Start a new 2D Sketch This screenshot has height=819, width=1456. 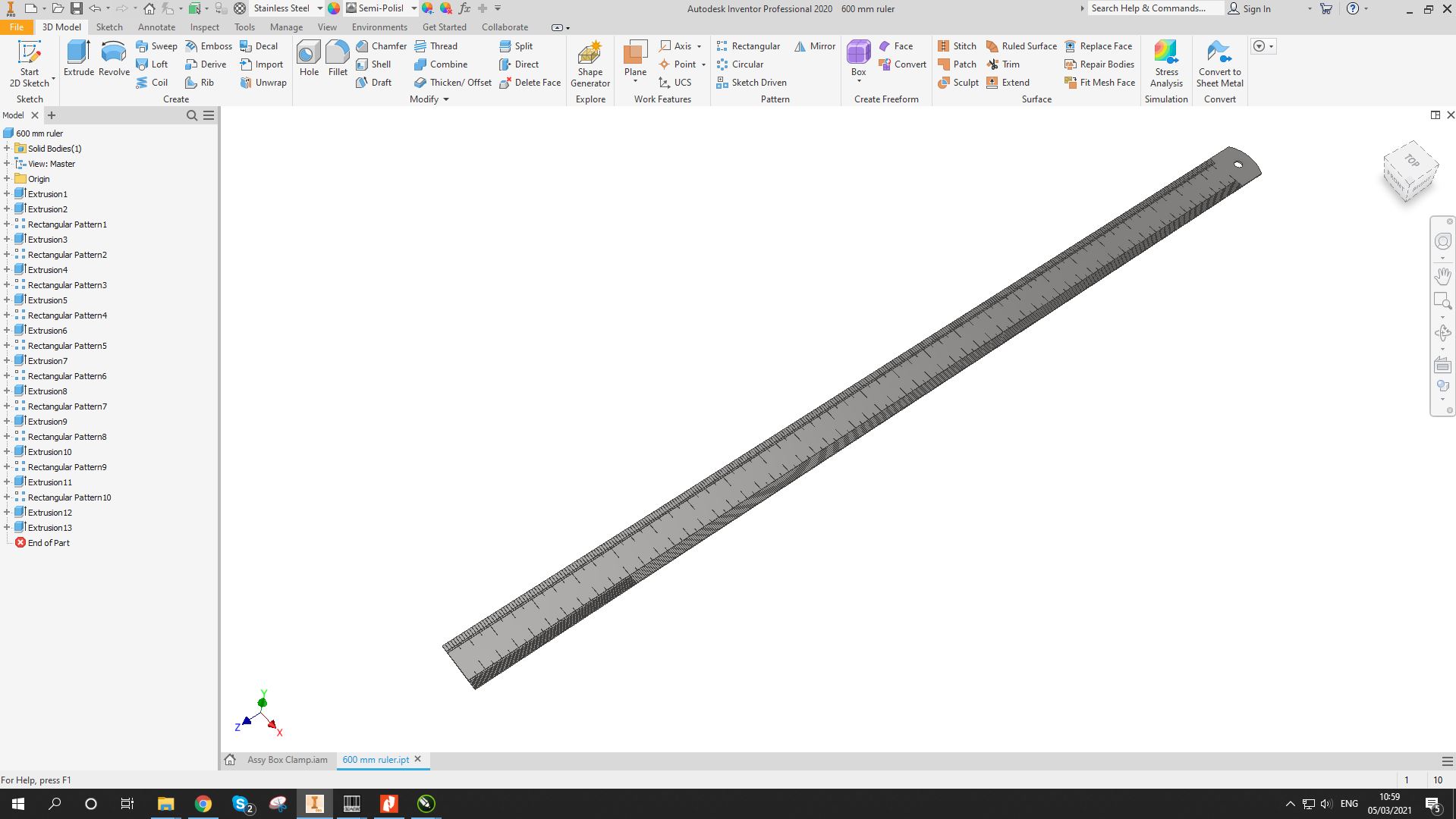[x=30, y=64]
